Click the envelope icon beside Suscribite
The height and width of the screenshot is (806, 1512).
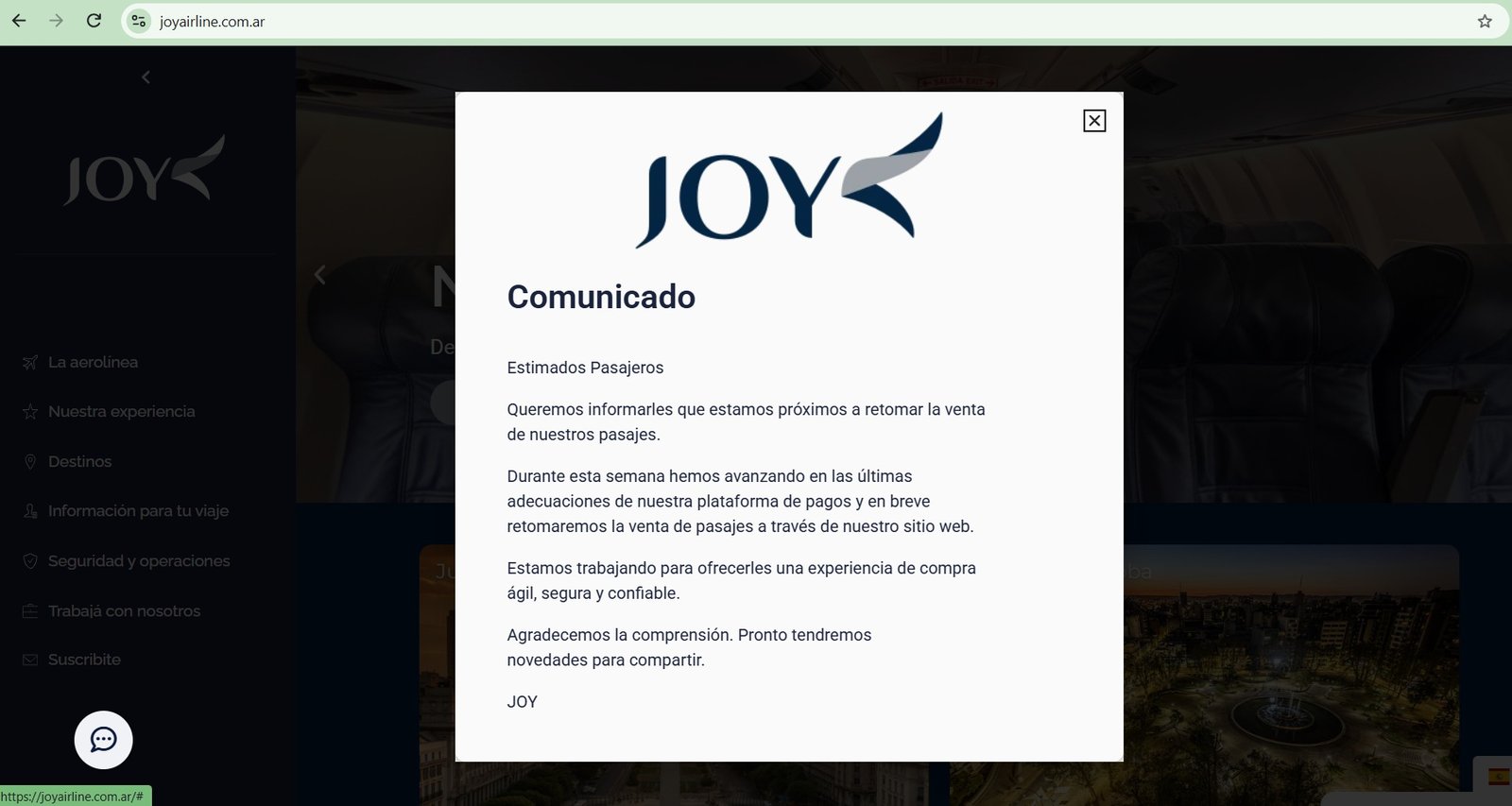click(x=30, y=660)
